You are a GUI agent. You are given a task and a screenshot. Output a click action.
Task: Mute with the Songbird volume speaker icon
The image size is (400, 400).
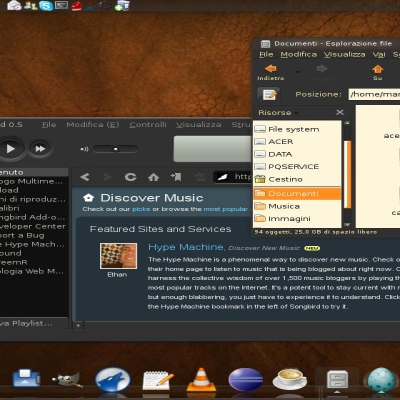(84, 149)
